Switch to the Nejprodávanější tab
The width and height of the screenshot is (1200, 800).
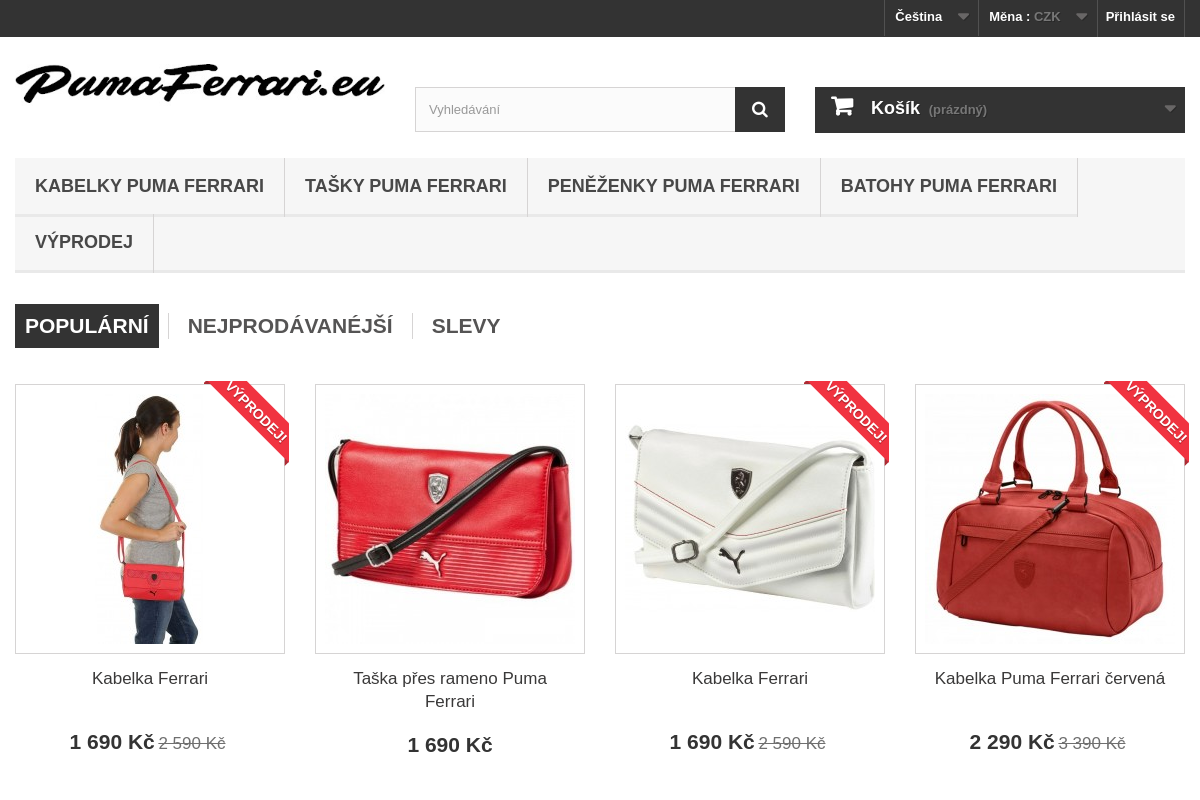[290, 326]
